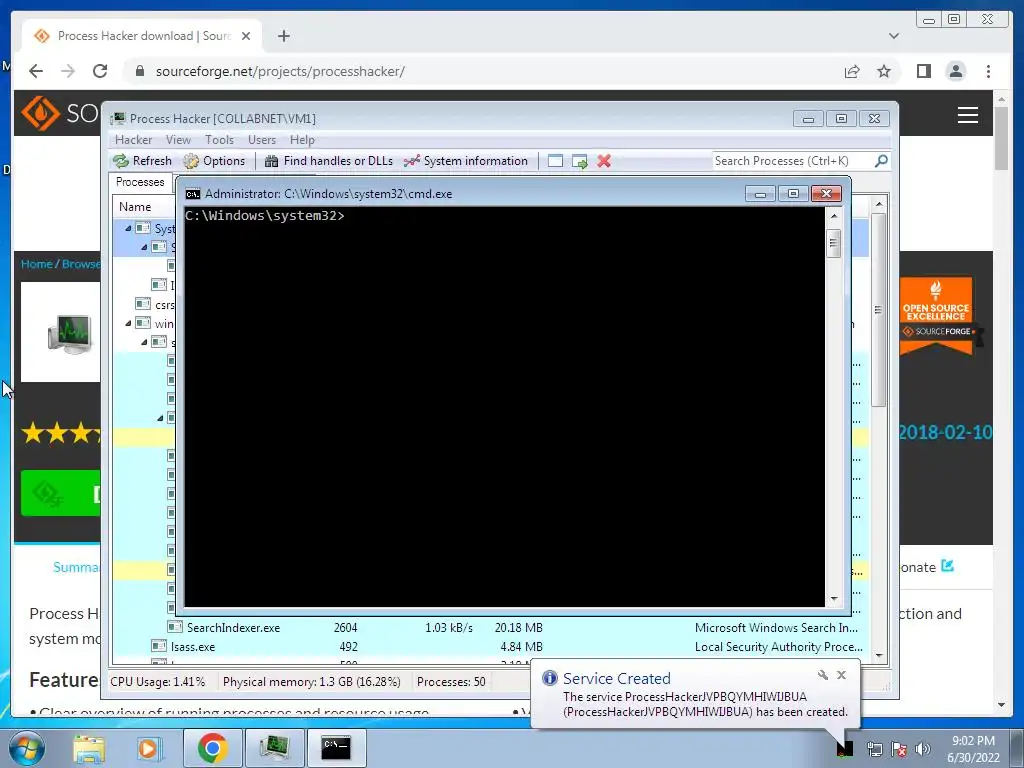The height and width of the screenshot is (768, 1024).
Task: Open the Hacker menu
Action: click(x=133, y=140)
